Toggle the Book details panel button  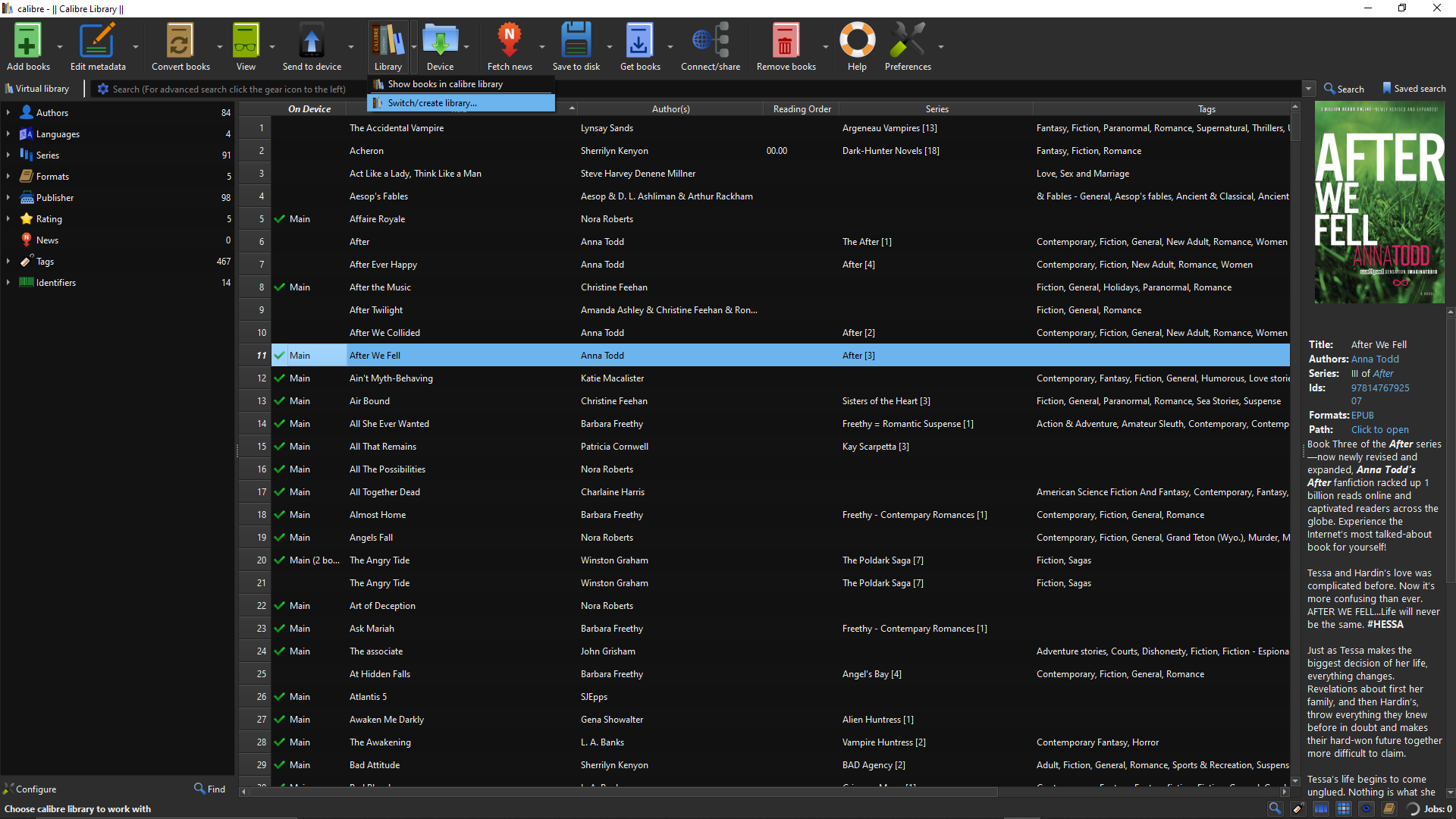(x=1389, y=808)
